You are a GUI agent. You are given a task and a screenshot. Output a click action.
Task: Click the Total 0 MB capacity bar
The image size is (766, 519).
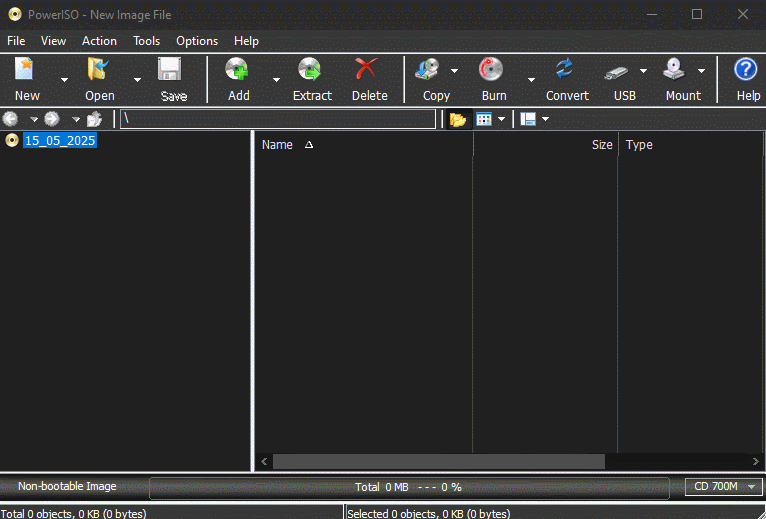[x=409, y=487]
